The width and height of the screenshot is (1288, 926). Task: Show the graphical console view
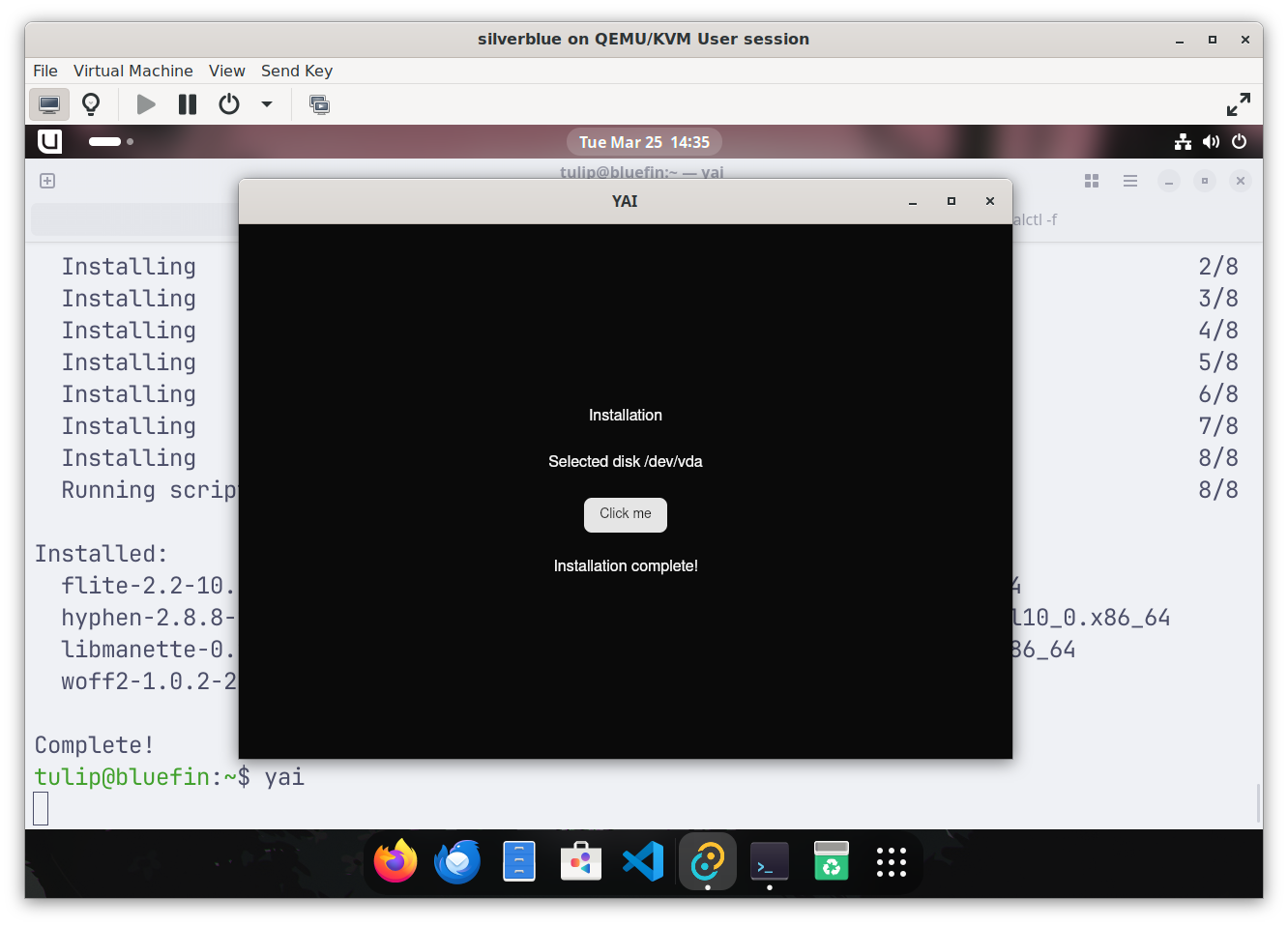48,103
